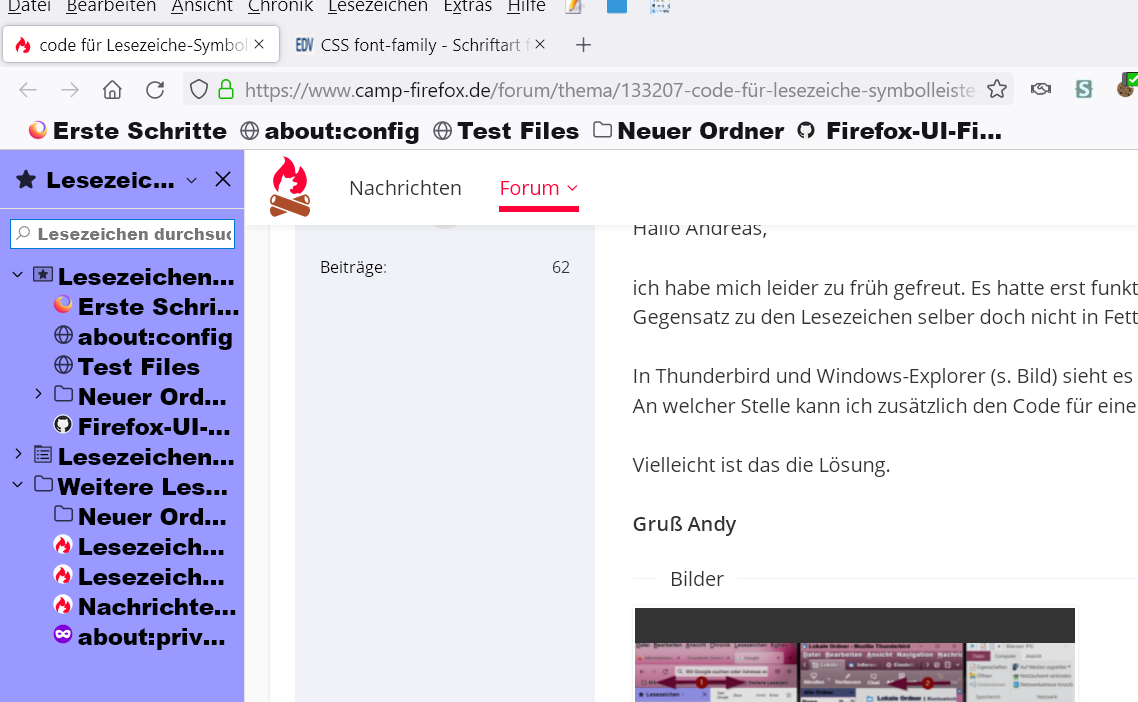Open about:config bookmark in the sidebar
1138x702 pixels.
(144, 337)
